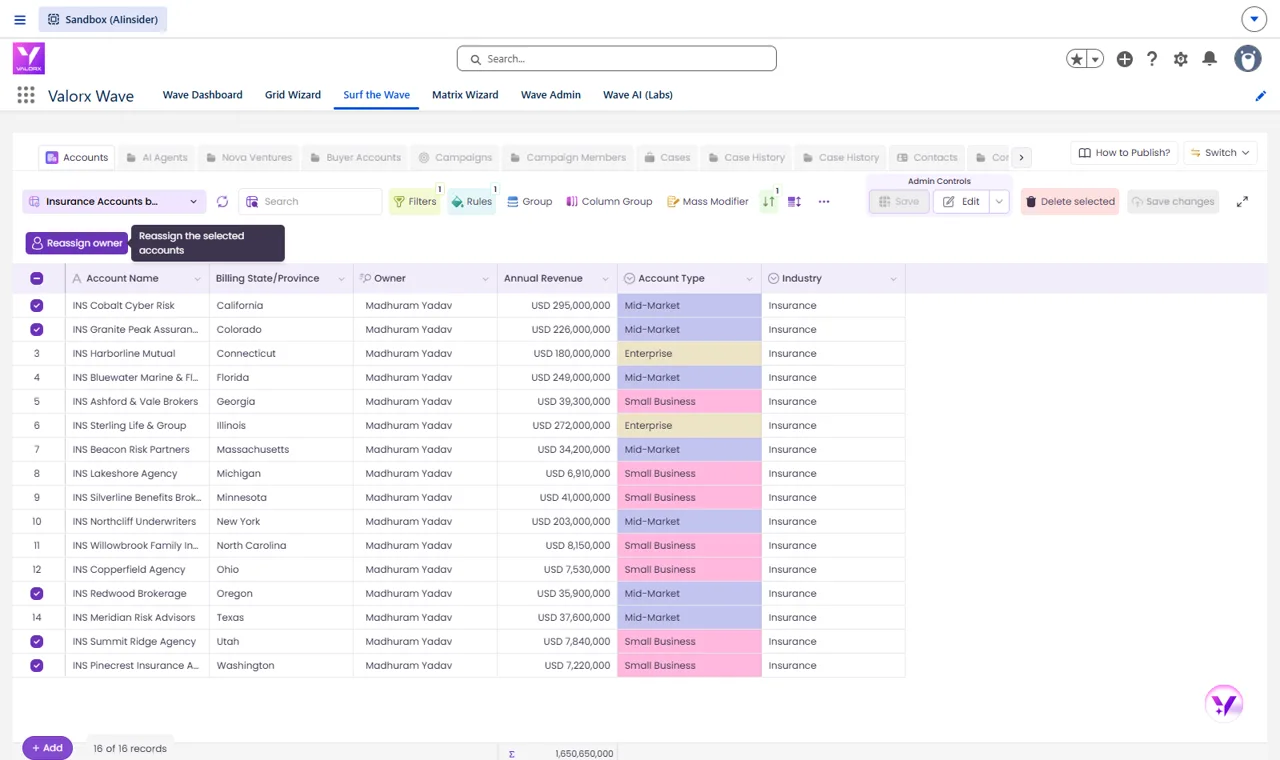
Task: Click the Enterprise cell for INS Harborline Mutual
Action: (689, 353)
